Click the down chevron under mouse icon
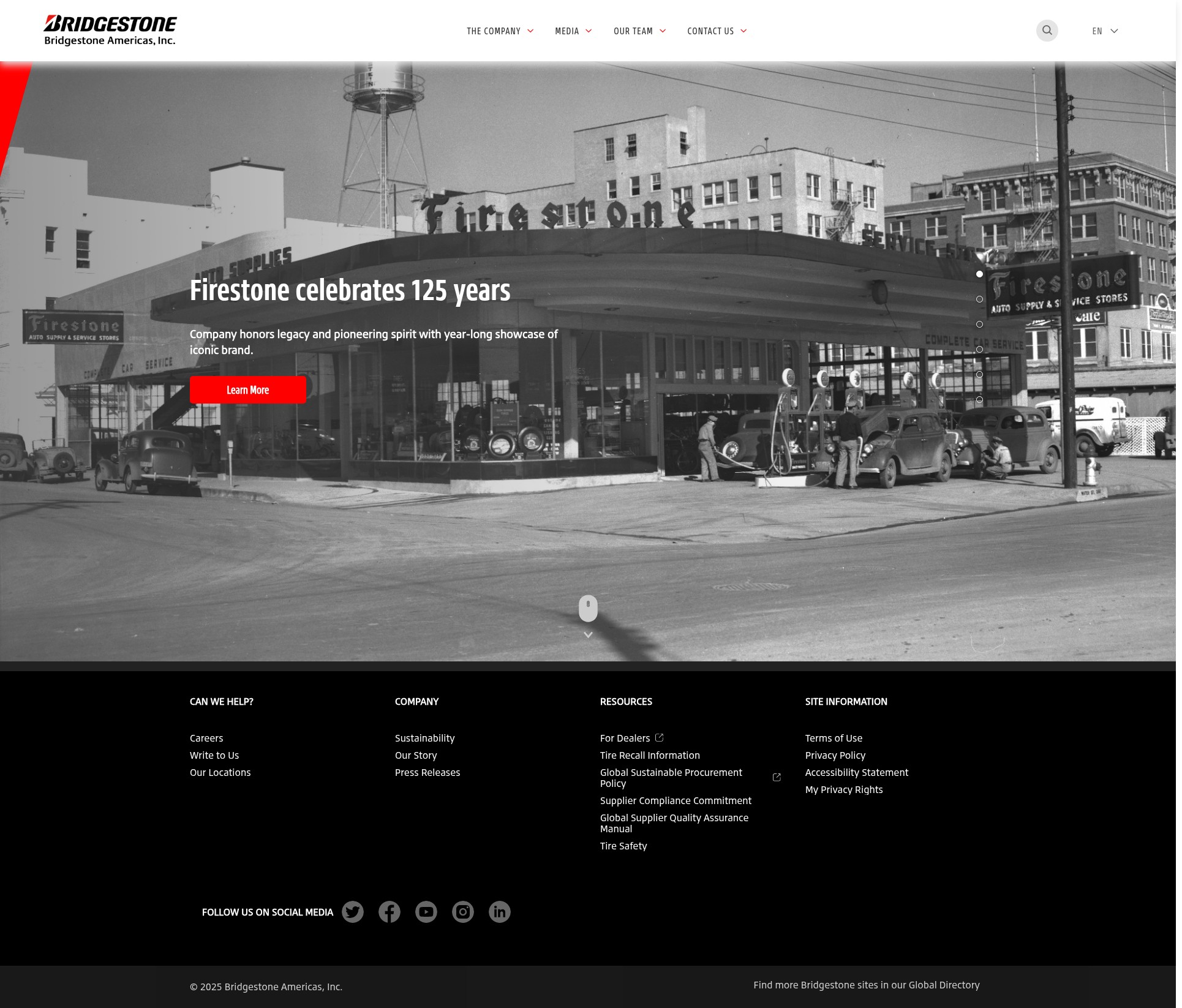This screenshot has width=1182, height=1008. click(588, 635)
